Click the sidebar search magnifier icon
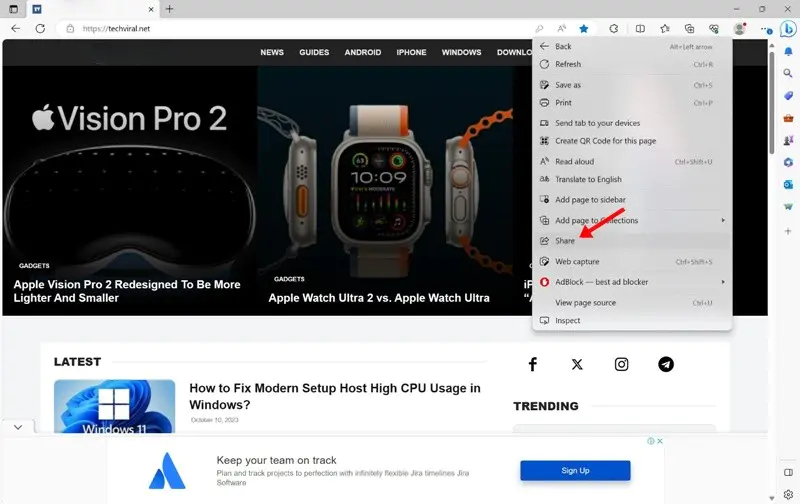 point(788,73)
